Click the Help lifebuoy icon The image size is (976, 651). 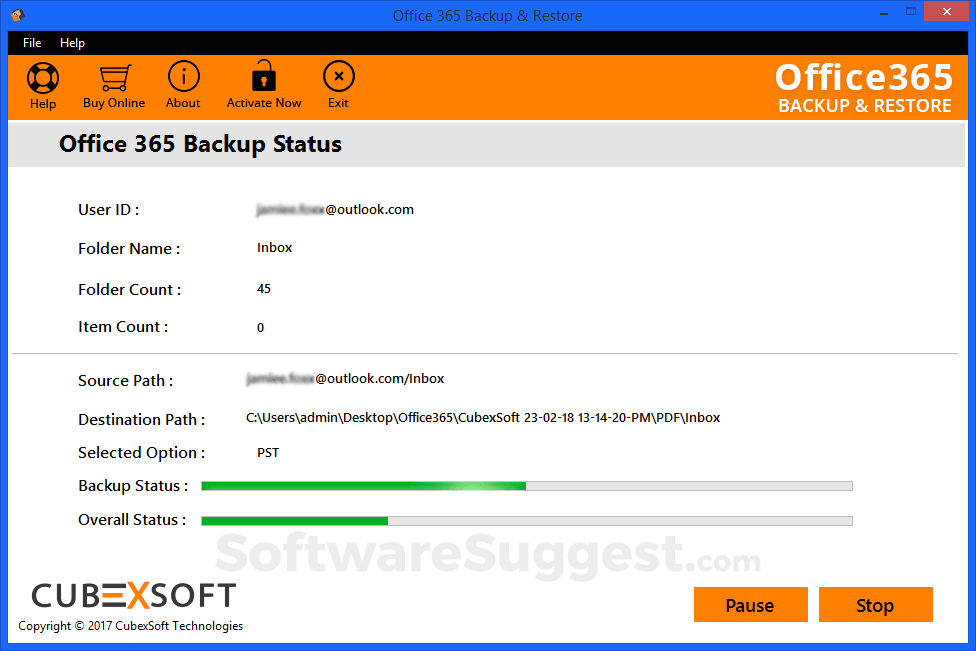tap(43, 78)
